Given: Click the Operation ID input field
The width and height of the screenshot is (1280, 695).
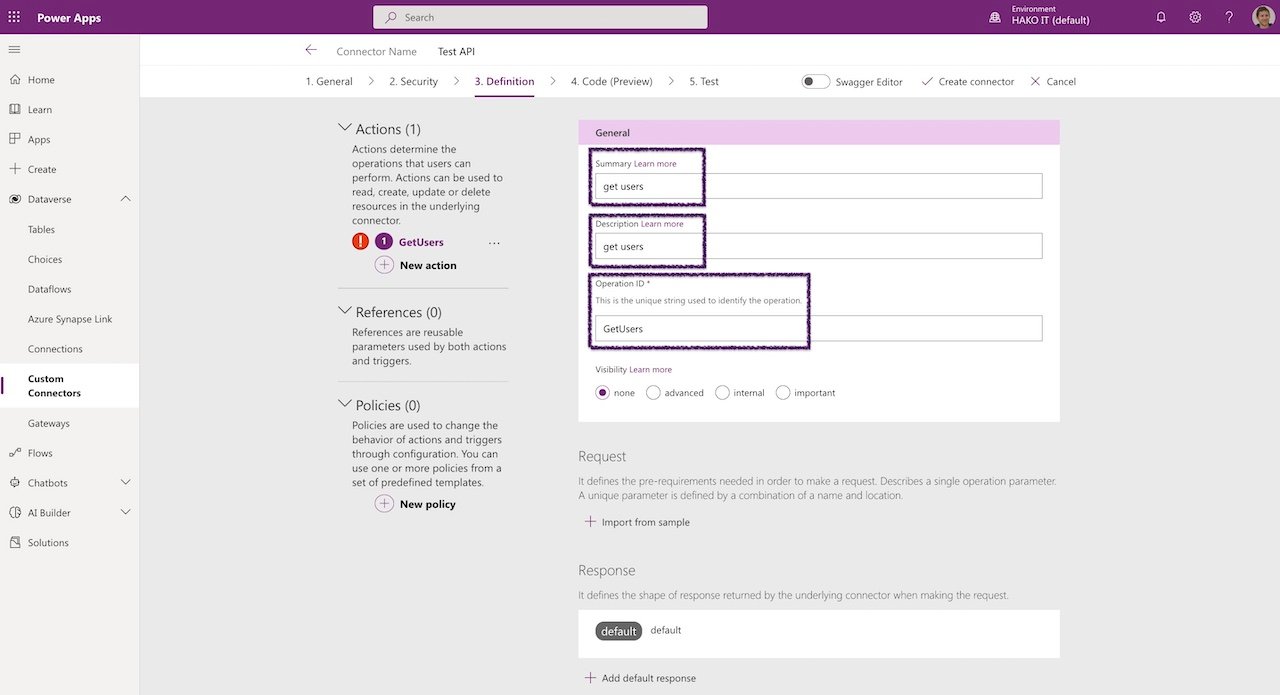Looking at the screenshot, I should (818, 328).
